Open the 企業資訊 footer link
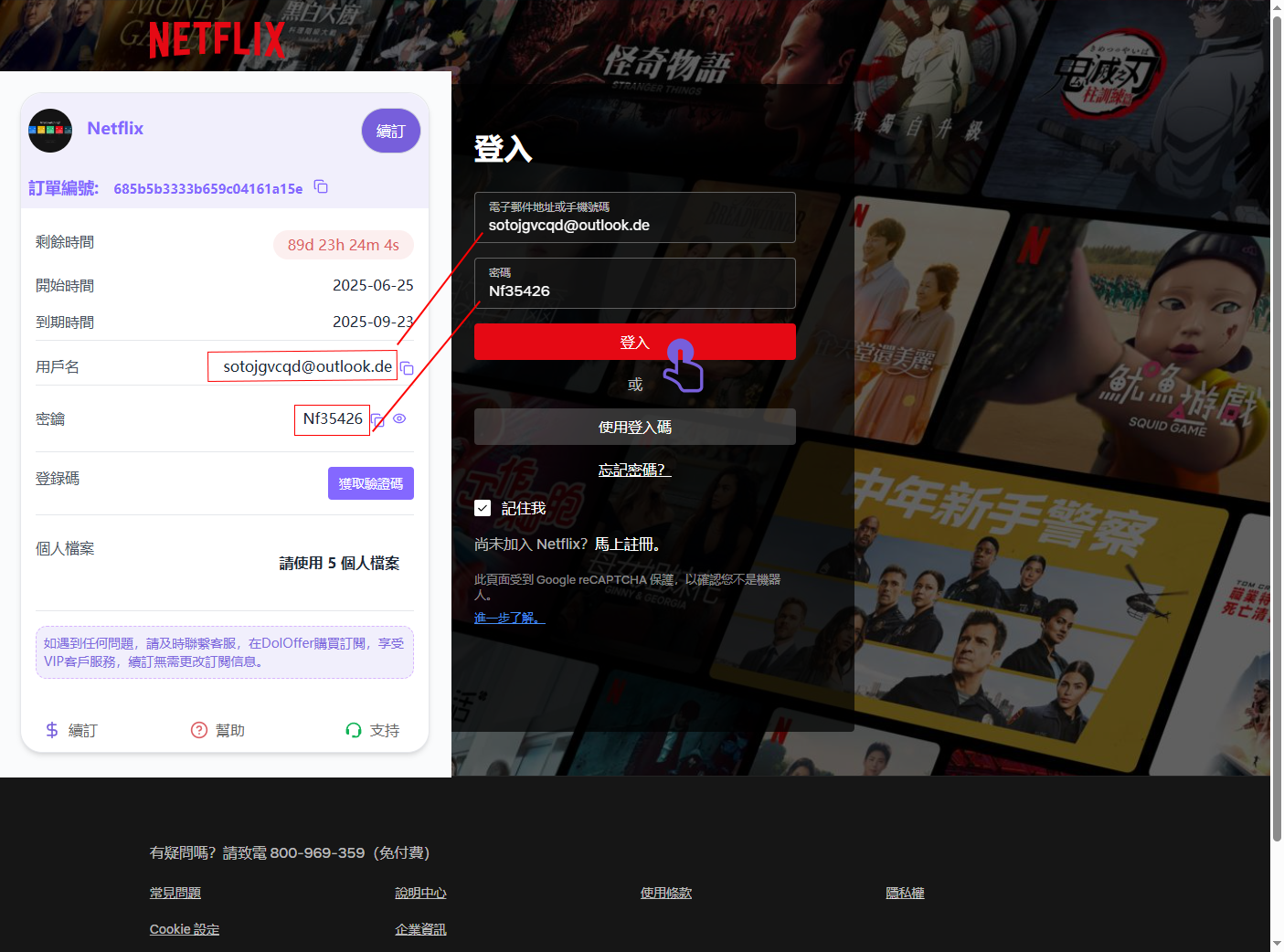 point(420,929)
